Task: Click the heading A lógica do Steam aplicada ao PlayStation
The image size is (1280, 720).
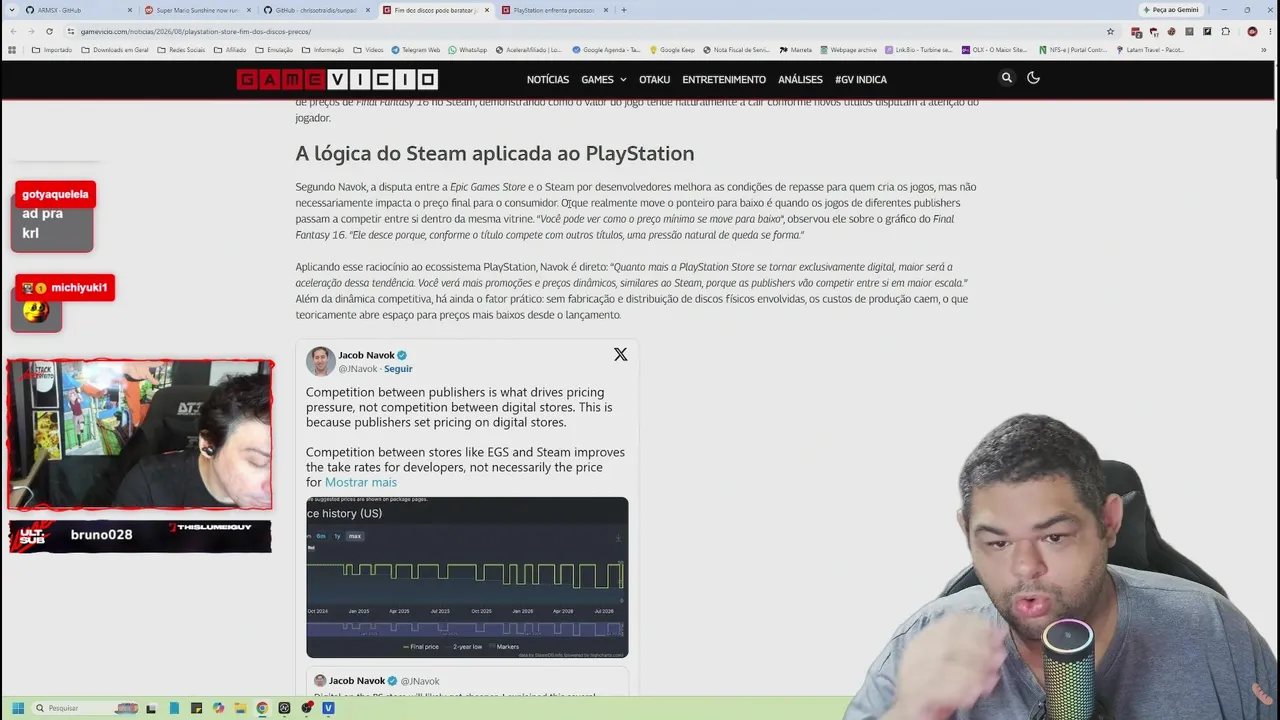Action: point(494,153)
